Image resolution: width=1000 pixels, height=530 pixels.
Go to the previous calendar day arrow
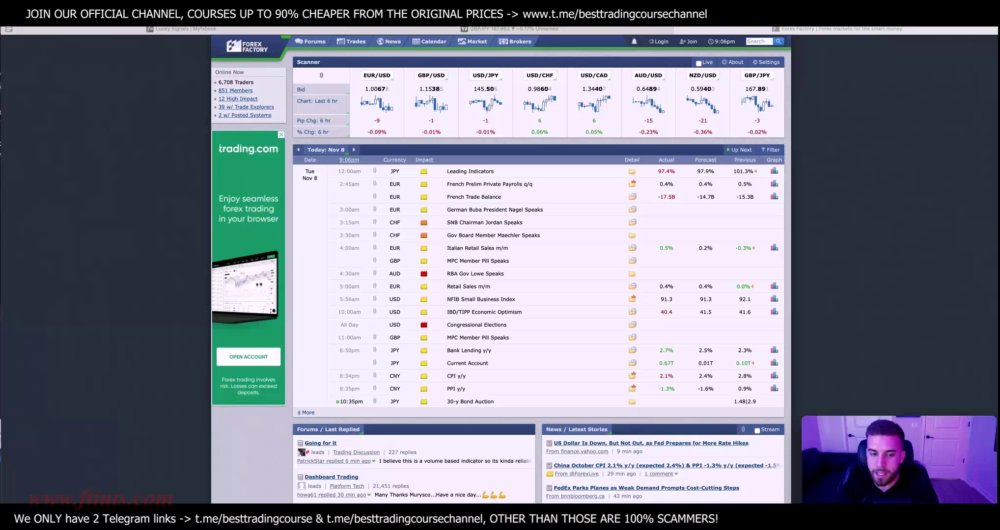[298, 150]
